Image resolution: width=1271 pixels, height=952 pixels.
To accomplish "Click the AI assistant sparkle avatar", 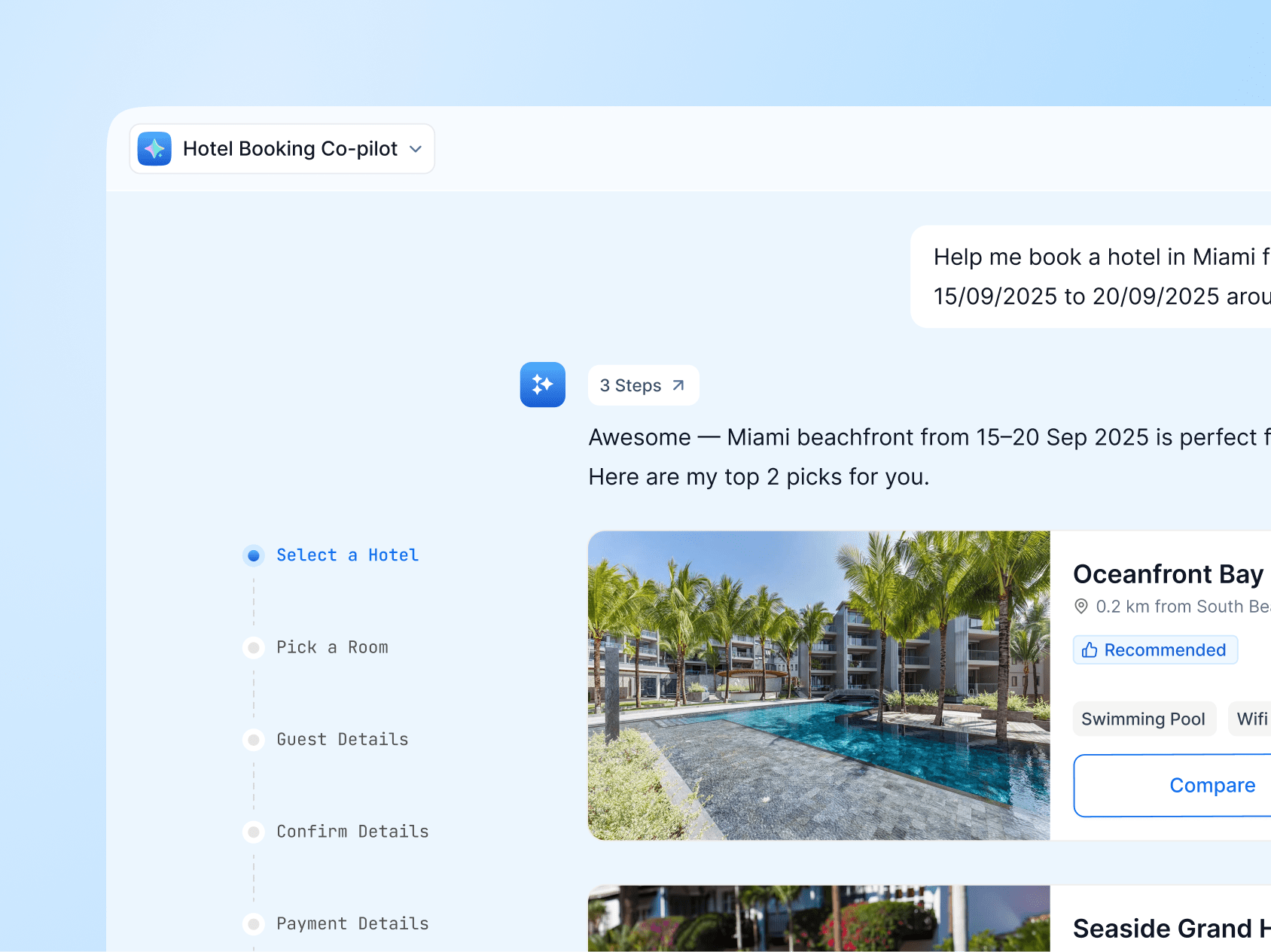I will tap(543, 385).
